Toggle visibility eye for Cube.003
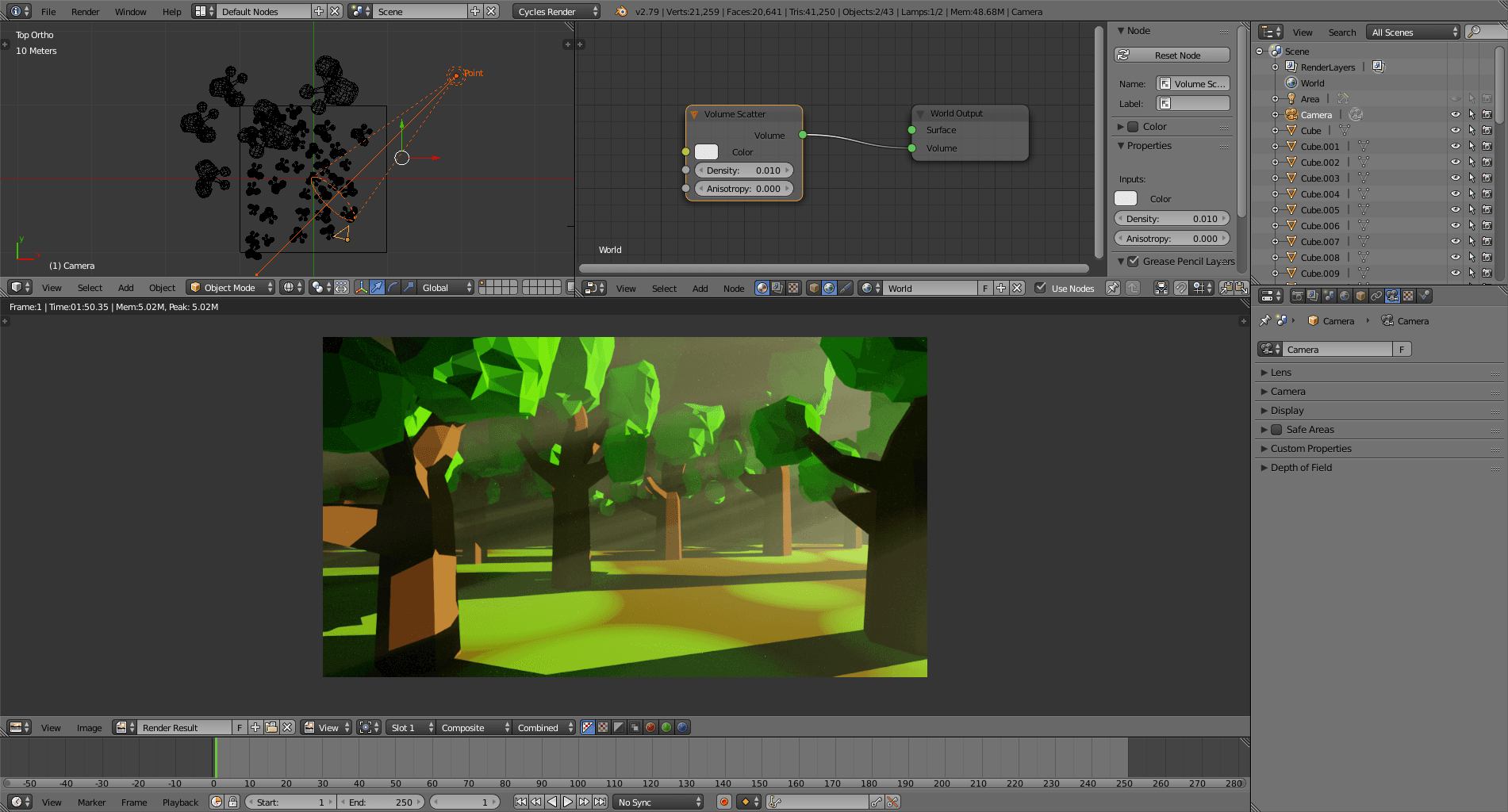Viewport: 1508px width, 812px height. pyautogui.click(x=1455, y=178)
